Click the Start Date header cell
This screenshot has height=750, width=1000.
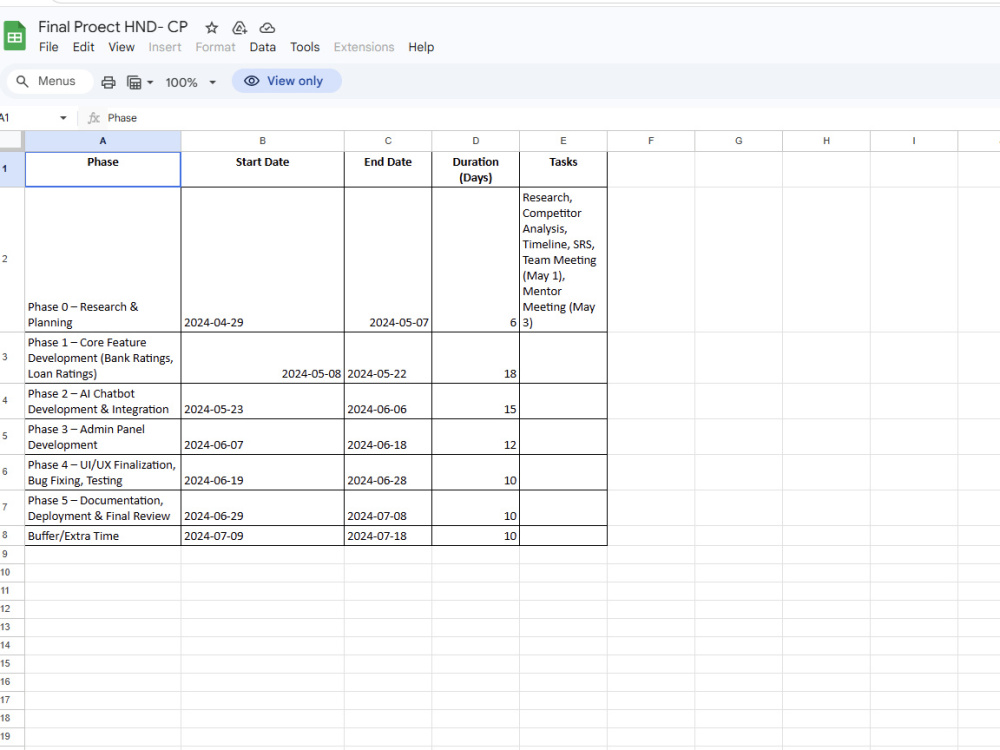click(x=262, y=170)
